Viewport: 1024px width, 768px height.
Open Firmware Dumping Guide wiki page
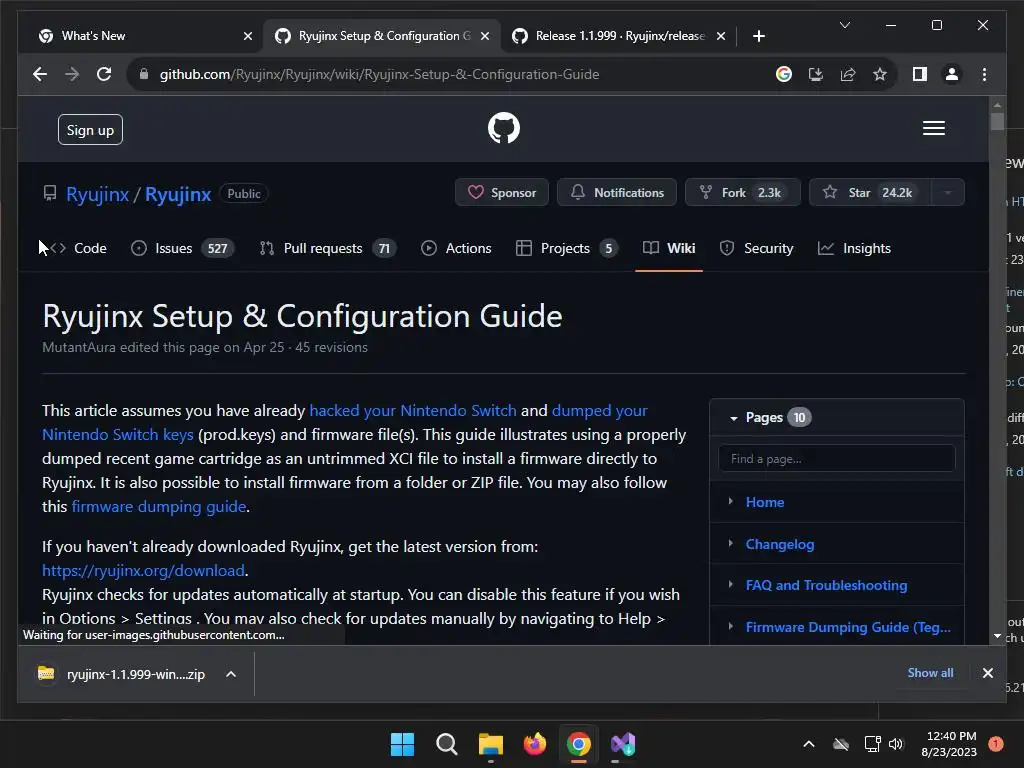(x=848, y=627)
